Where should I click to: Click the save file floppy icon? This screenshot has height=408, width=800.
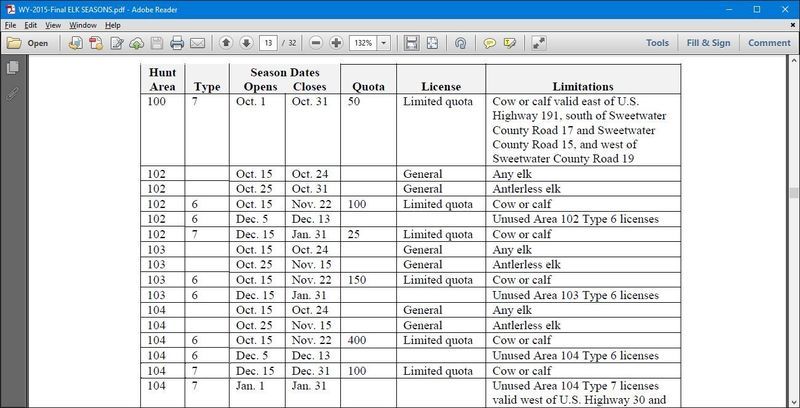(x=157, y=43)
